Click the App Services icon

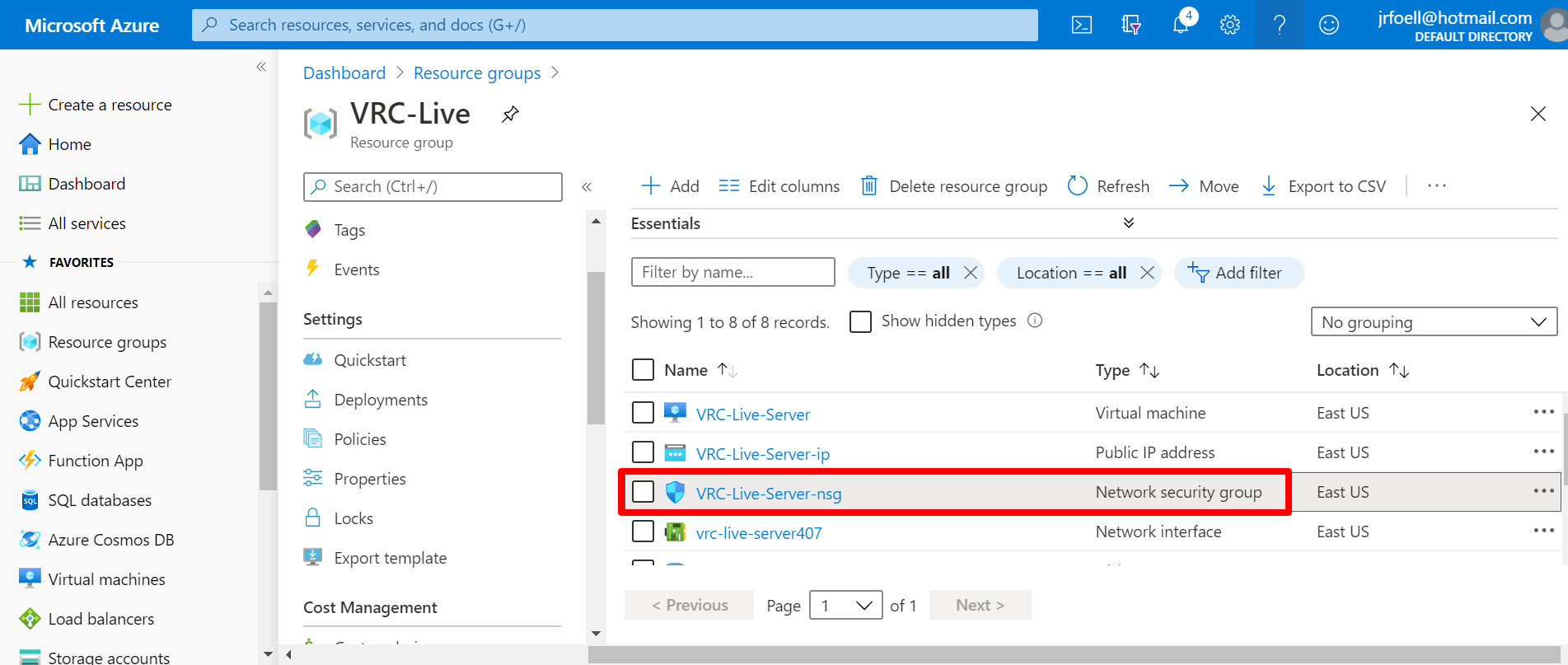click(30, 421)
